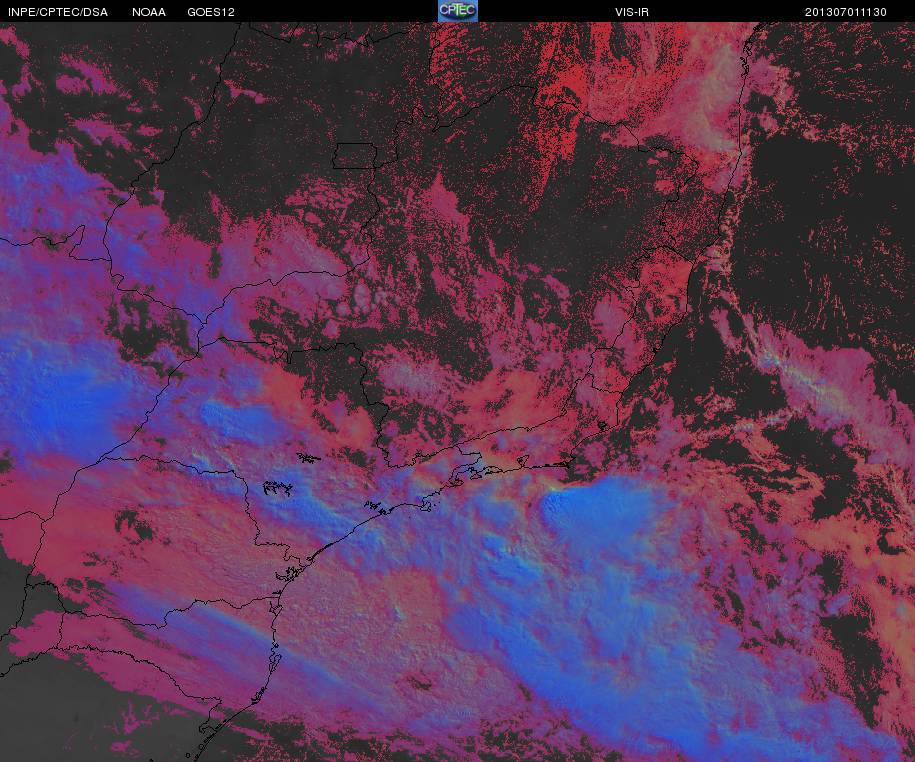Click the NOAA label in the header
Viewport: 915px width, 762px height.
[149, 12]
